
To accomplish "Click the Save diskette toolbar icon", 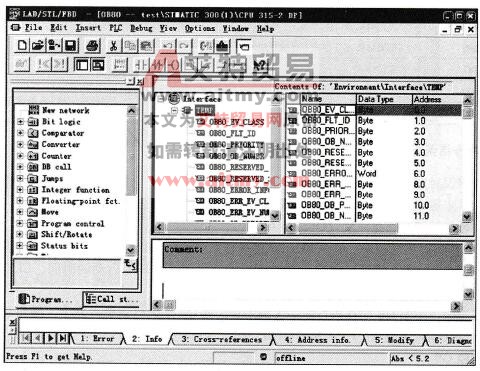I will 71,45.
